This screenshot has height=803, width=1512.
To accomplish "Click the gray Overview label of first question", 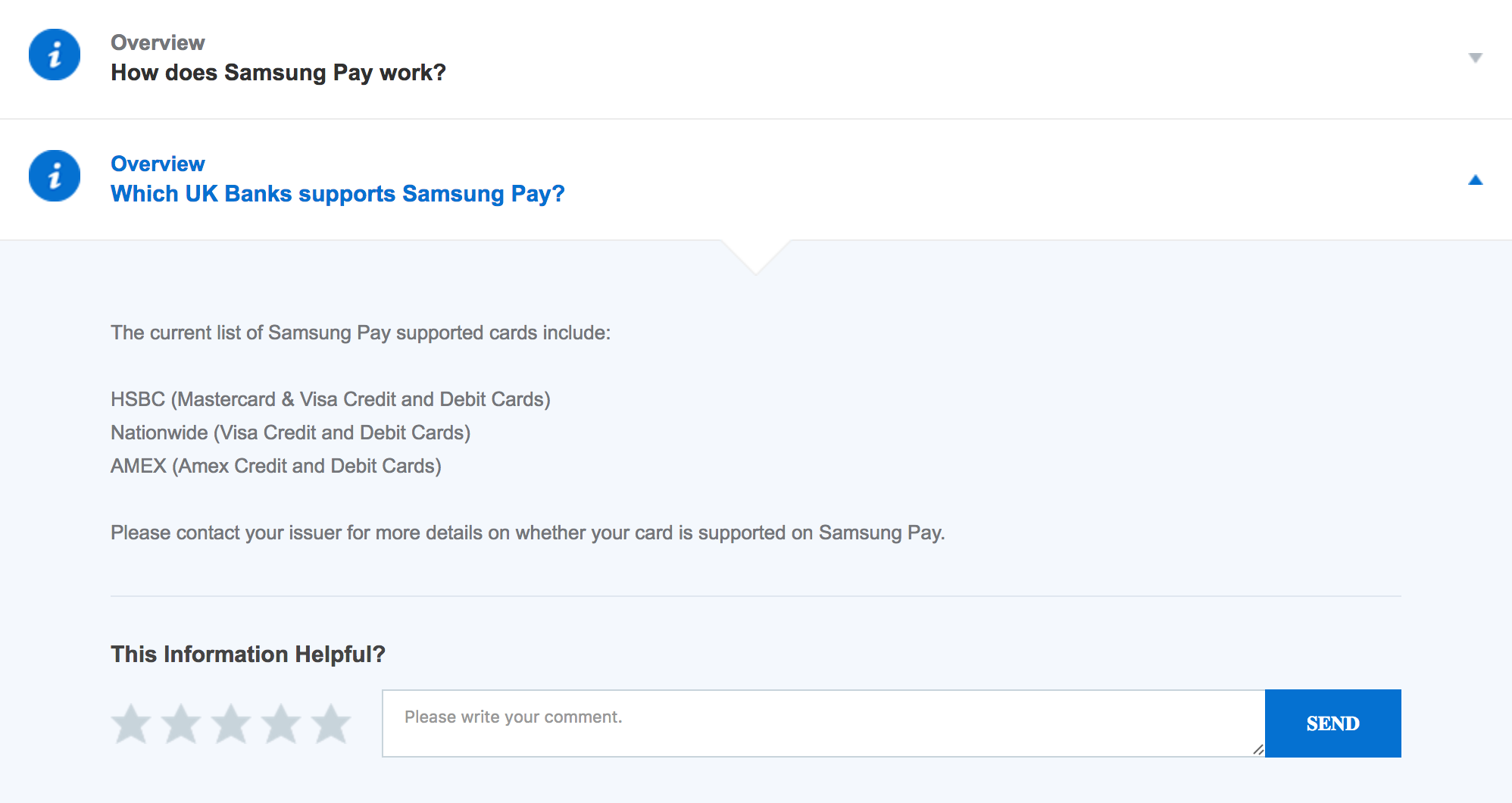I will tap(158, 42).
